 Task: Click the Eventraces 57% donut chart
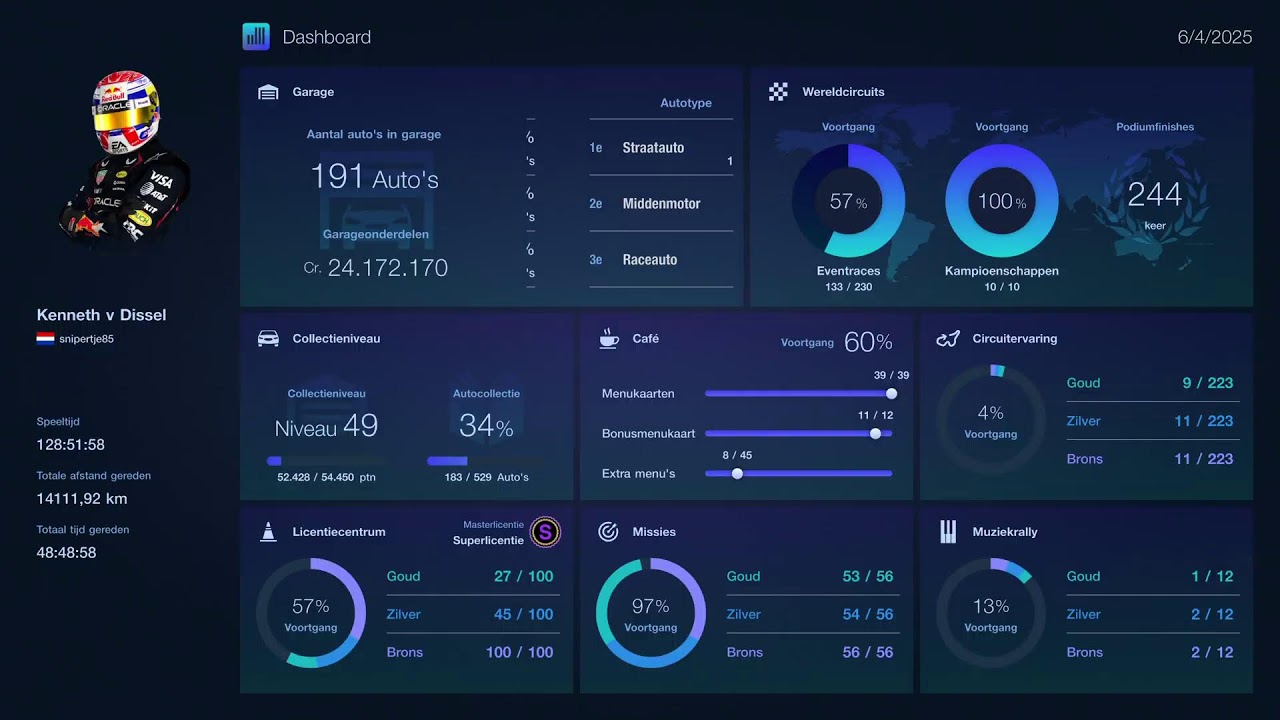pyautogui.click(x=848, y=201)
